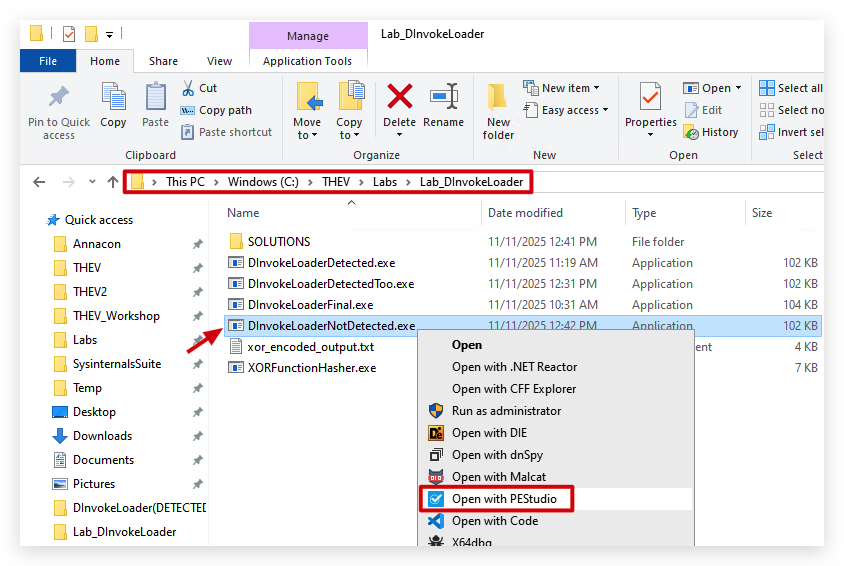This screenshot has width=844, height=566.
Task: Open the New item dropdown
Action: click(x=562, y=88)
